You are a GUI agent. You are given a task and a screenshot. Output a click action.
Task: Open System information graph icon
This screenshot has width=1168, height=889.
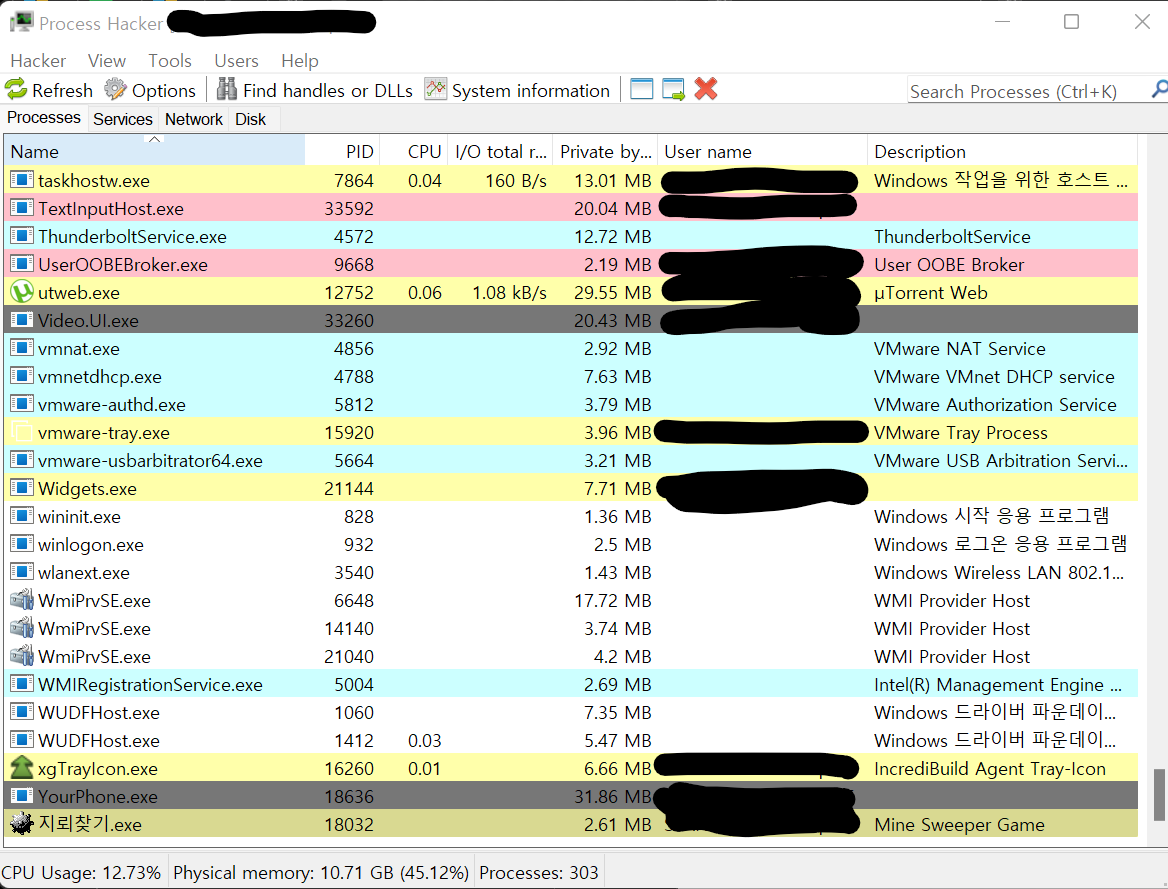(436, 89)
